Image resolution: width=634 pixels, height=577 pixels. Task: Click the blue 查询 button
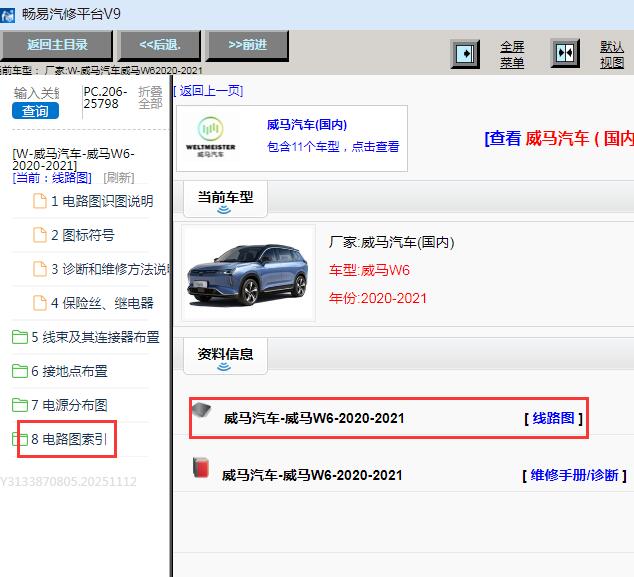pyautogui.click(x=35, y=111)
